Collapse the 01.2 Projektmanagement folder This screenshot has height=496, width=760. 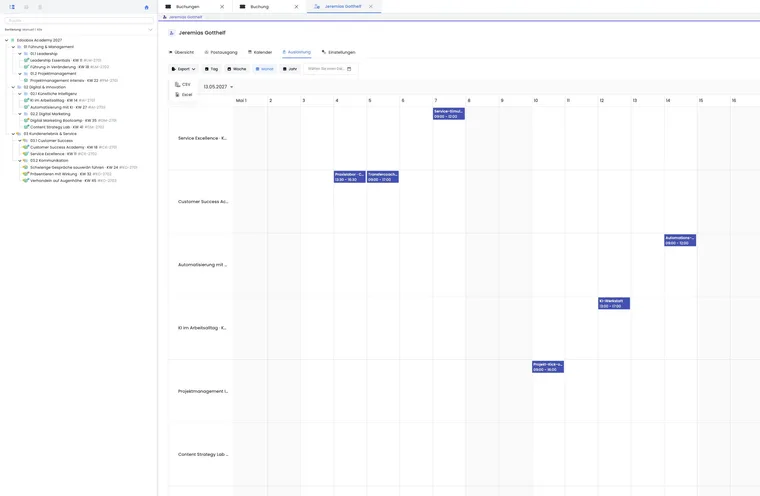tap(20, 74)
